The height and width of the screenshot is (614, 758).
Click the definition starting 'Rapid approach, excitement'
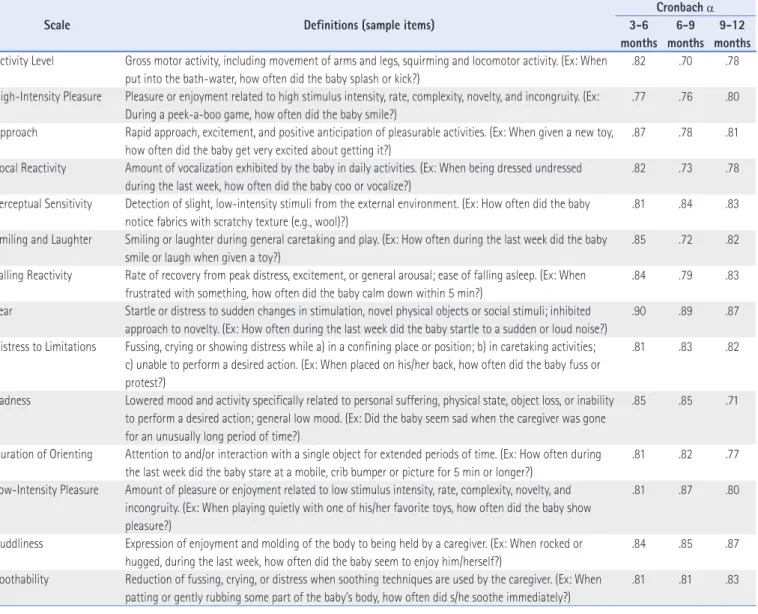[369, 142]
